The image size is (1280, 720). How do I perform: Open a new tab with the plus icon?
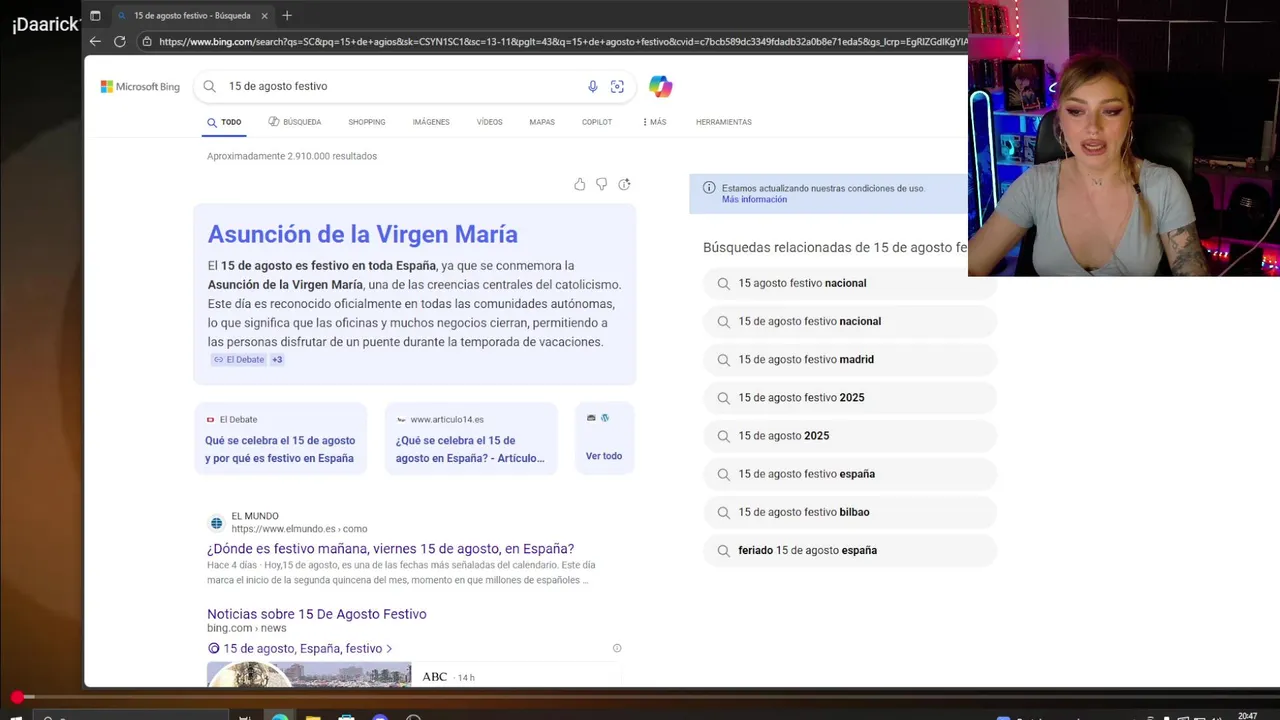287,16
